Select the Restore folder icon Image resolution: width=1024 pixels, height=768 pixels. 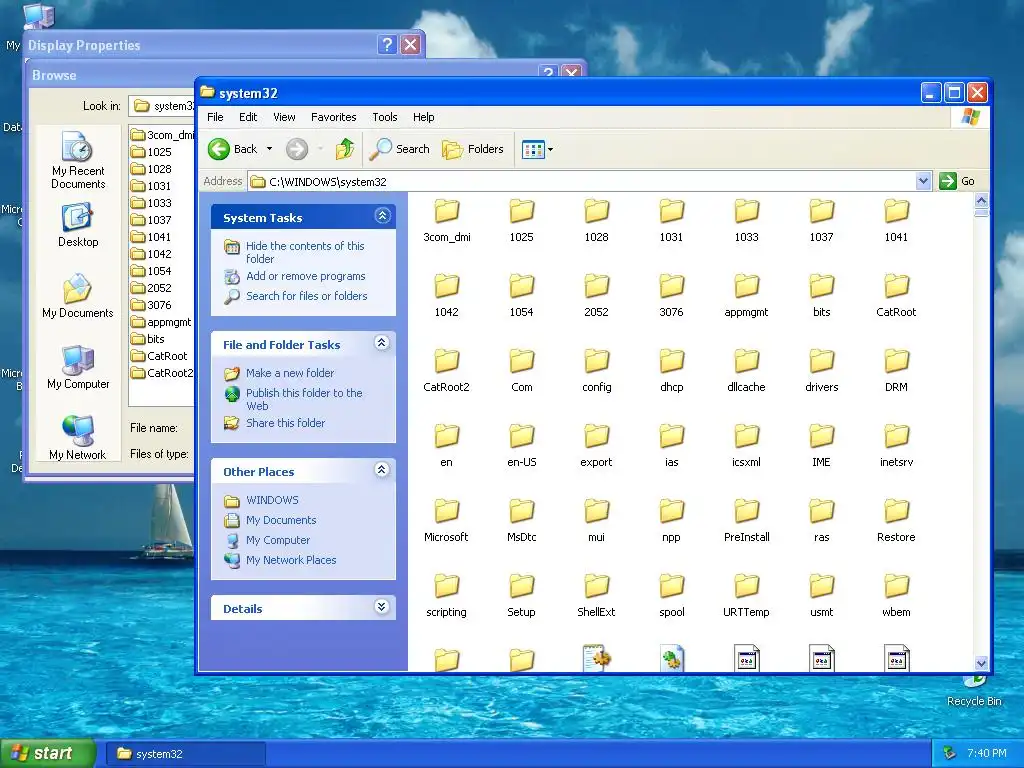pyautogui.click(x=897, y=511)
